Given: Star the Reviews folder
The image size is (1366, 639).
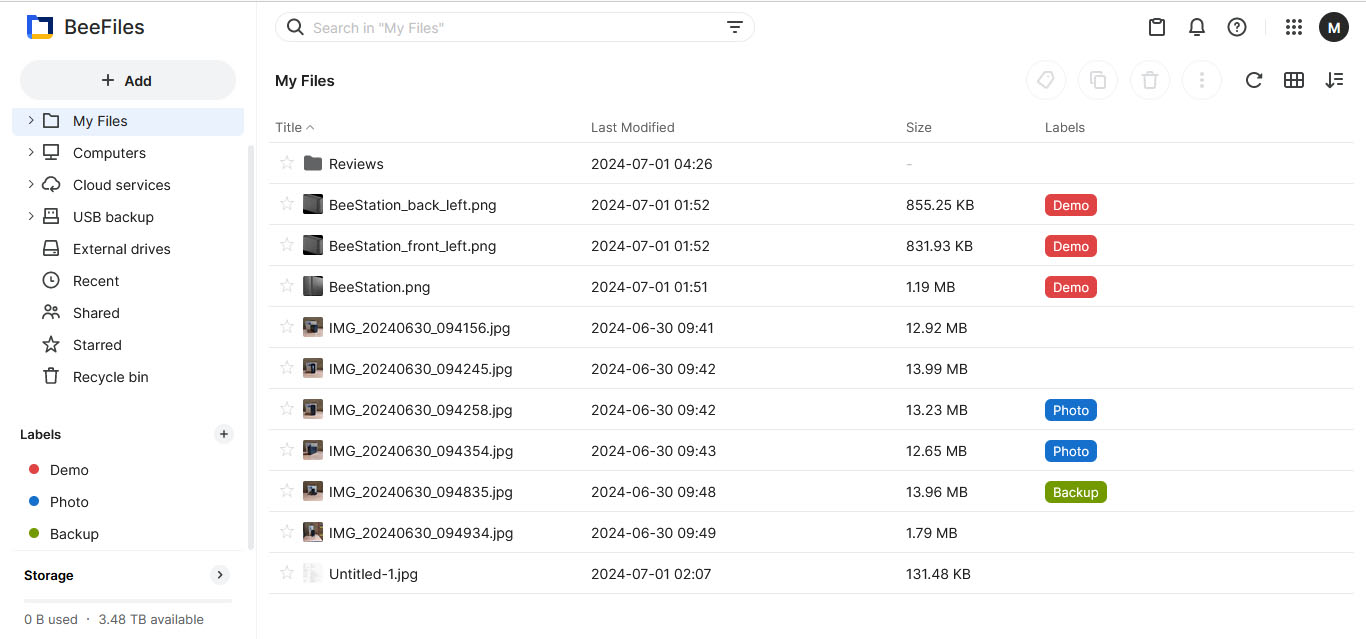Looking at the screenshot, I should [287, 163].
